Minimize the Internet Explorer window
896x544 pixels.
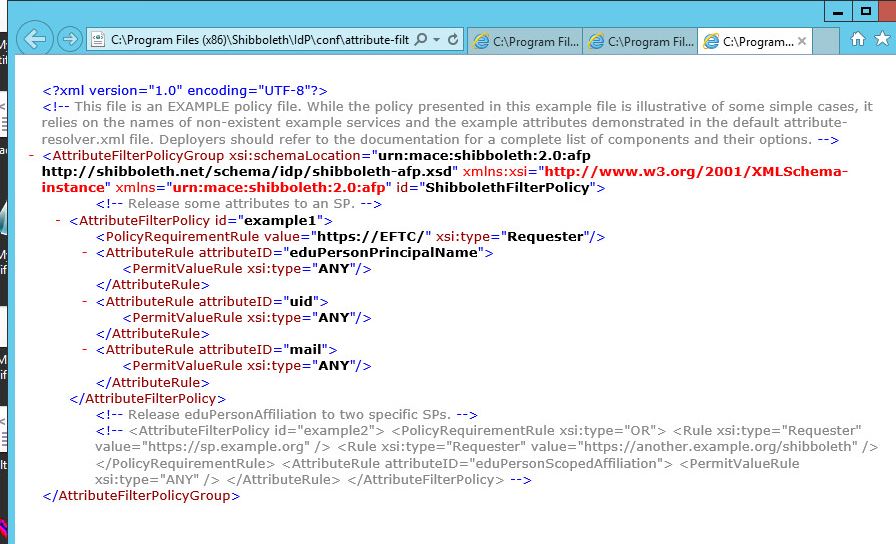pos(838,11)
